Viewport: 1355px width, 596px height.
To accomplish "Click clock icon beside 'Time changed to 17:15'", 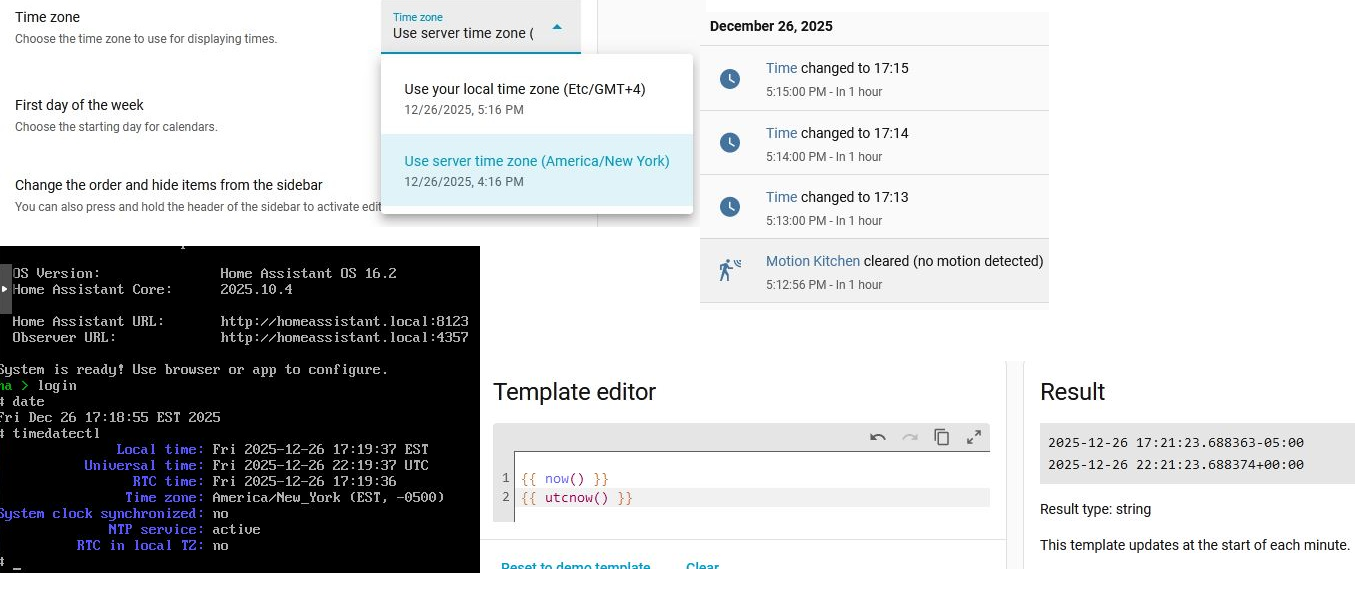I will (x=730, y=78).
